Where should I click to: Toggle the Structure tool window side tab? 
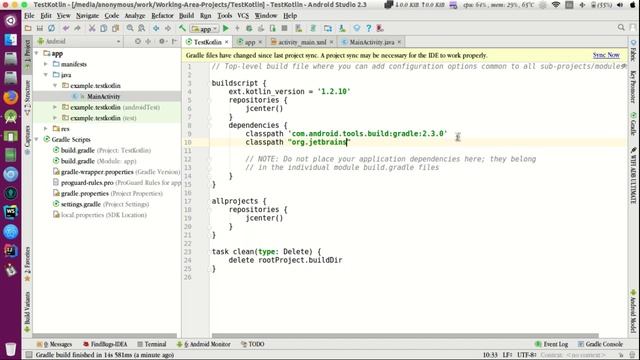click(x=27, y=98)
